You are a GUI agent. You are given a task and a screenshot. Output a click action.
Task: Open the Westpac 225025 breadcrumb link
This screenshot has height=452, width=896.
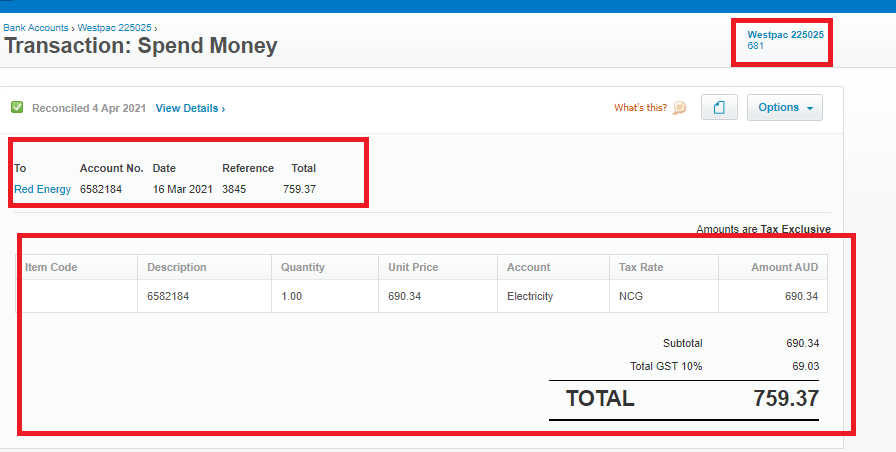[114, 27]
